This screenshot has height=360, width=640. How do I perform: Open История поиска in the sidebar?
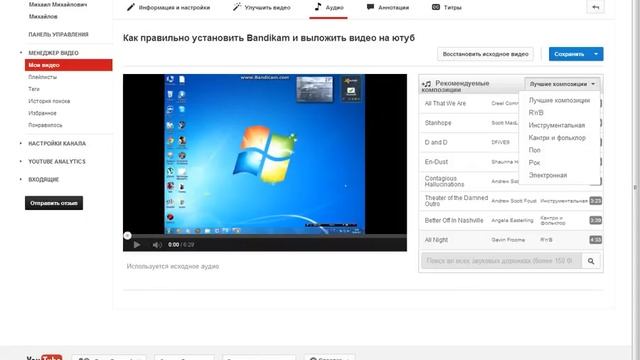pos(49,101)
